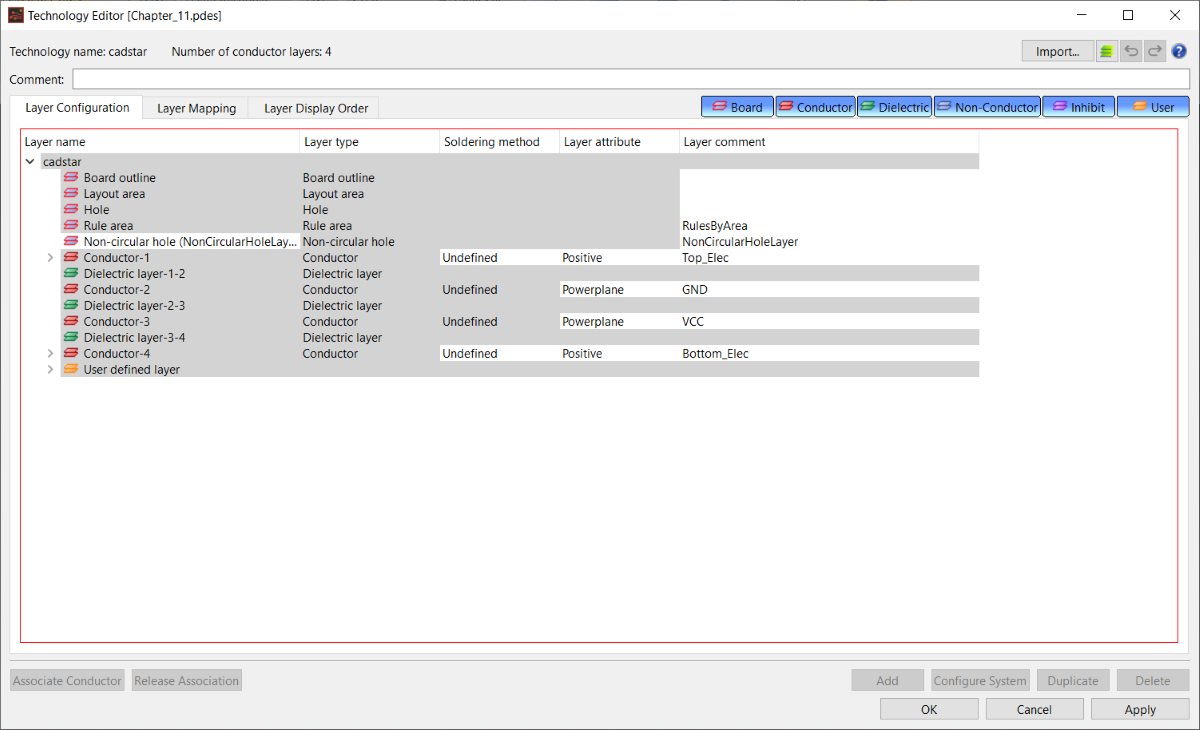1200x730 pixels.
Task: Click the undo arrow icon
Action: [1131, 51]
